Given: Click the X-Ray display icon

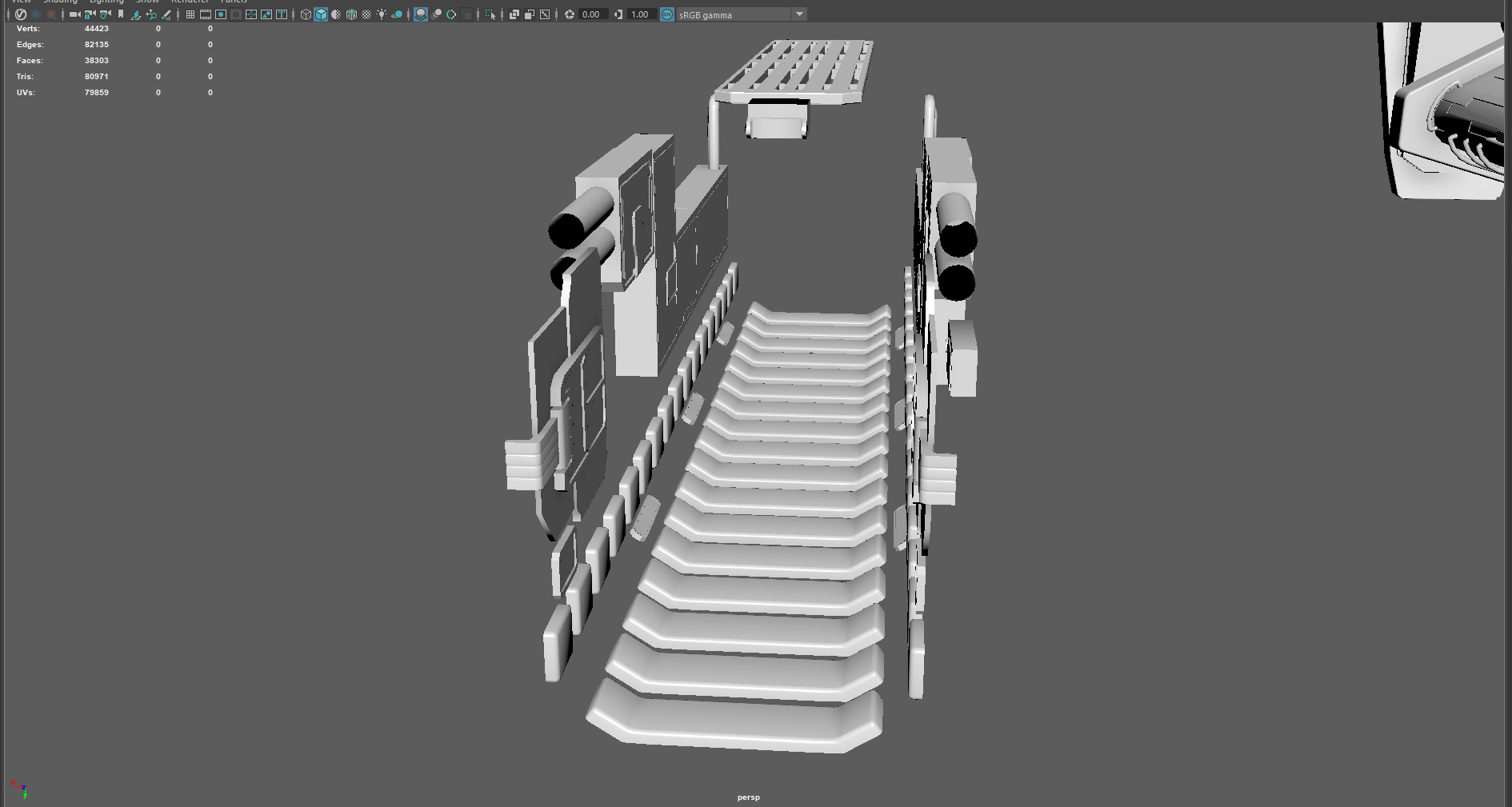Looking at the screenshot, I should point(514,14).
